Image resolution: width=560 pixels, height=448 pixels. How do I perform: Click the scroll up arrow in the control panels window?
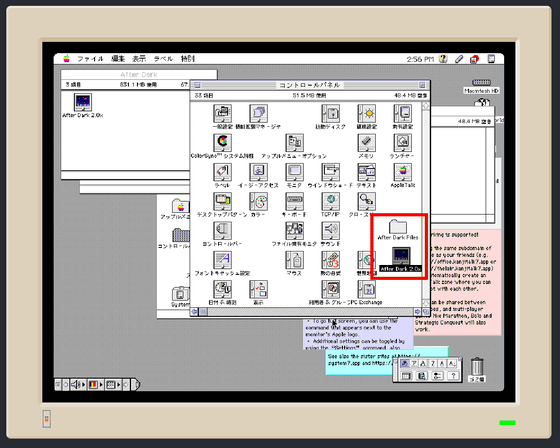(x=426, y=106)
